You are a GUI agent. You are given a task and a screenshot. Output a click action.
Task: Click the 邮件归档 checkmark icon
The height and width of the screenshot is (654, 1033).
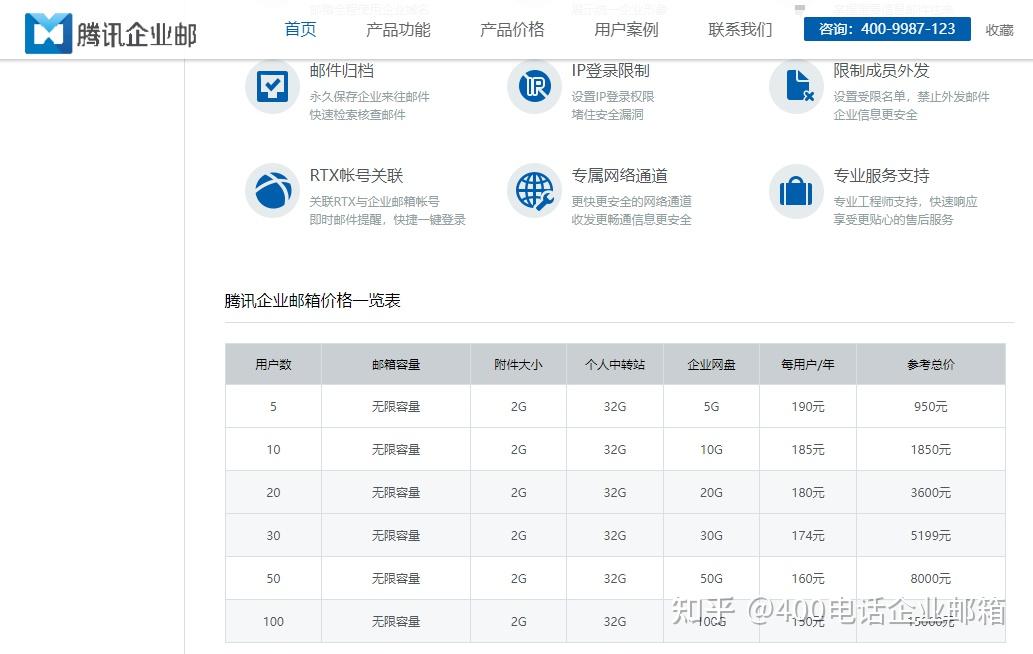(x=272, y=86)
